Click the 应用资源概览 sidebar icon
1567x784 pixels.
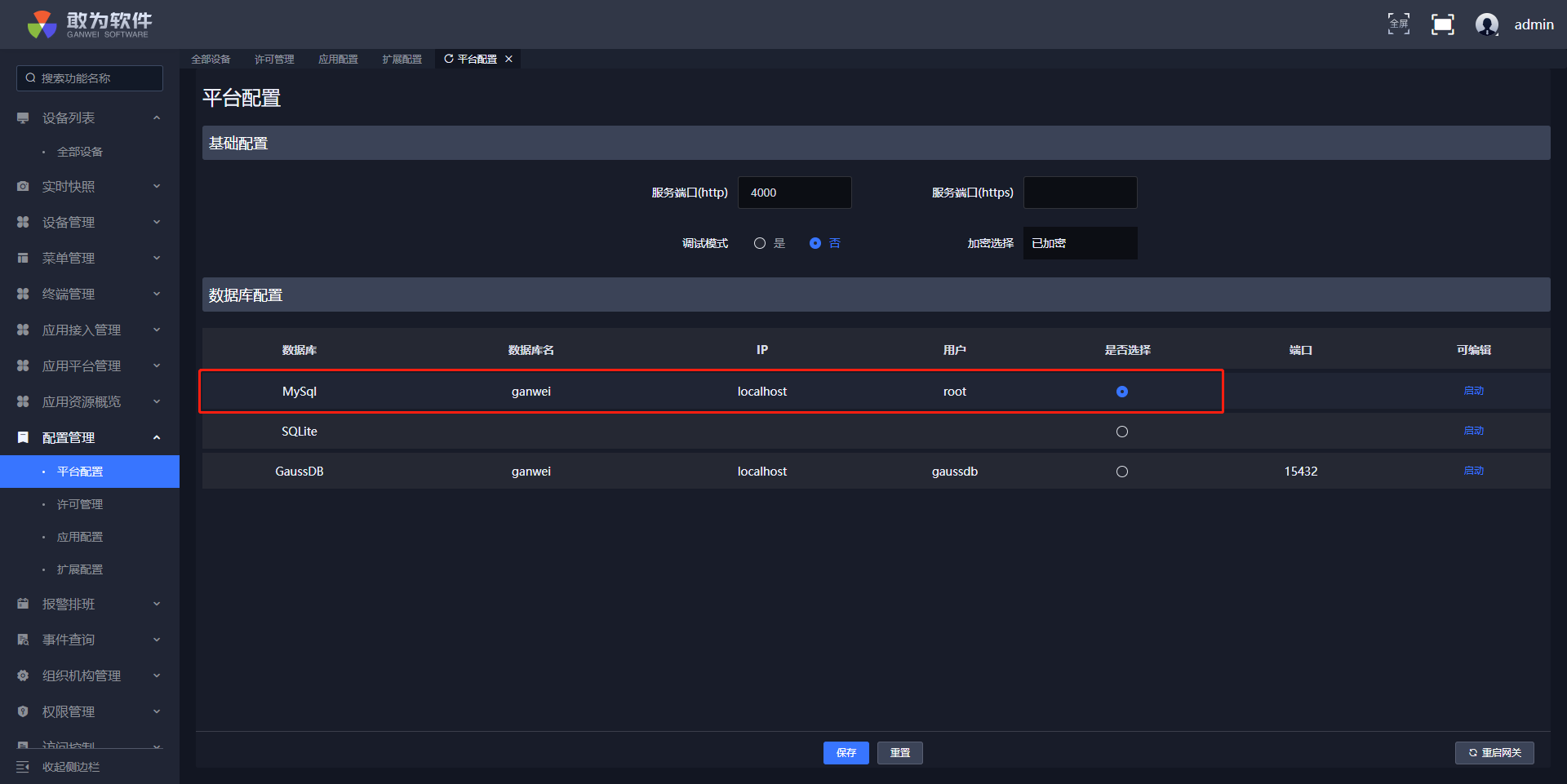click(23, 402)
